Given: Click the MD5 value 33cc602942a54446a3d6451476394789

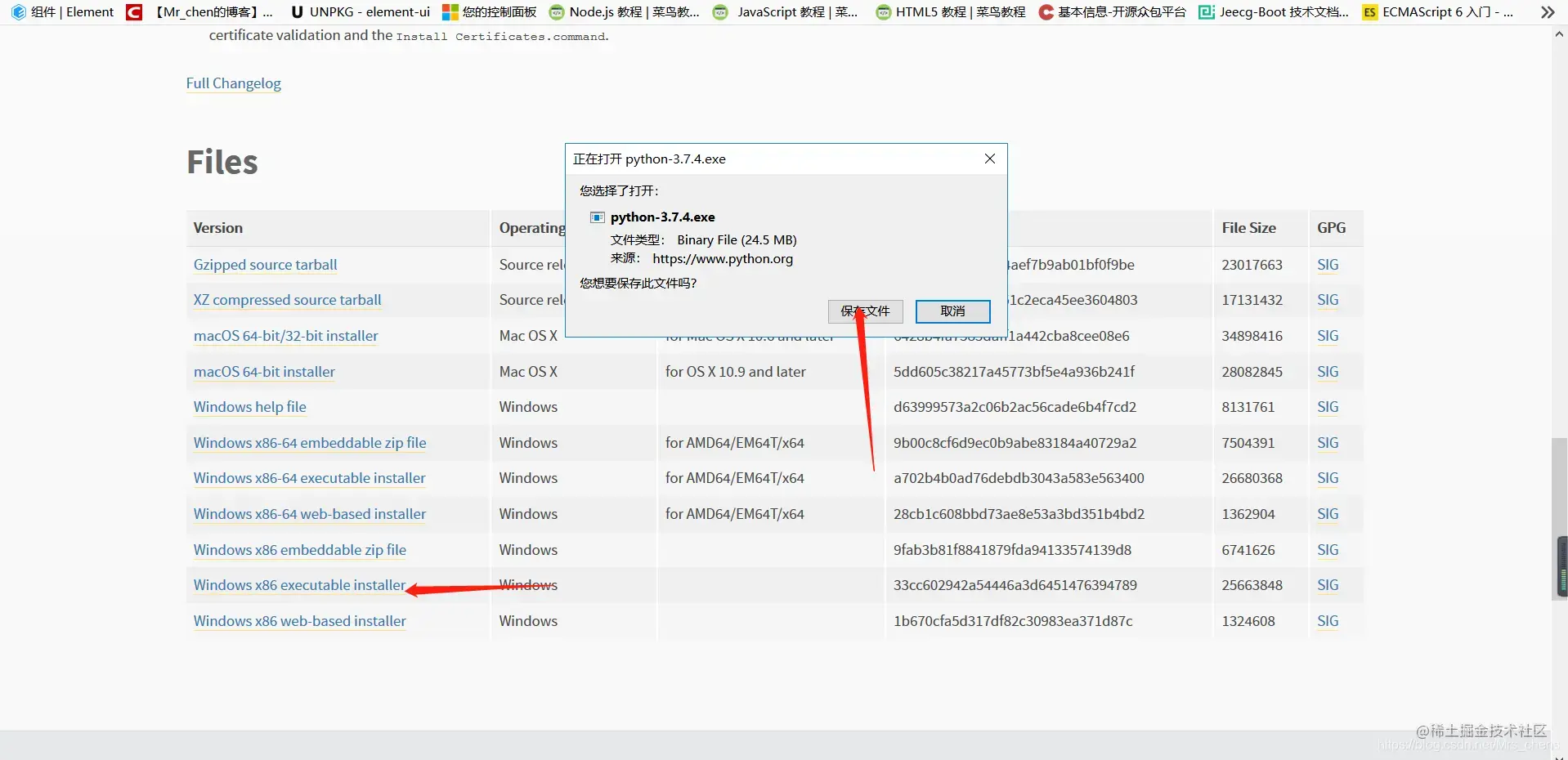Looking at the screenshot, I should click(1015, 585).
